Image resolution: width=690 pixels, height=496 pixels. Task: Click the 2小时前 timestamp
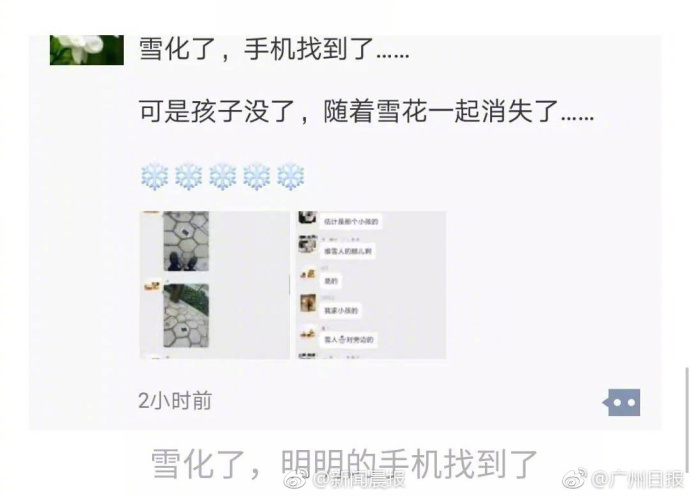coord(175,400)
